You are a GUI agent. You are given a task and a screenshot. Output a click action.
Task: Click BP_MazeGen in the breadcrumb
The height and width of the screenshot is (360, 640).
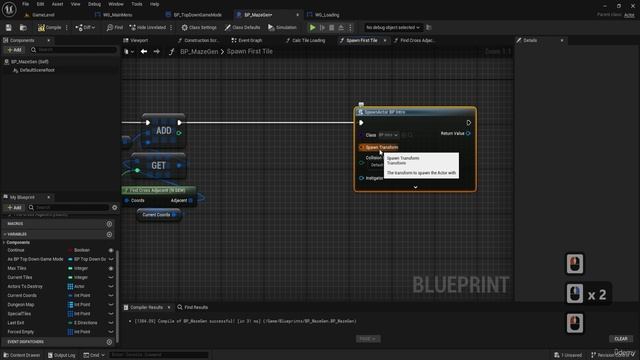pyautogui.click(x=199, y=51)
